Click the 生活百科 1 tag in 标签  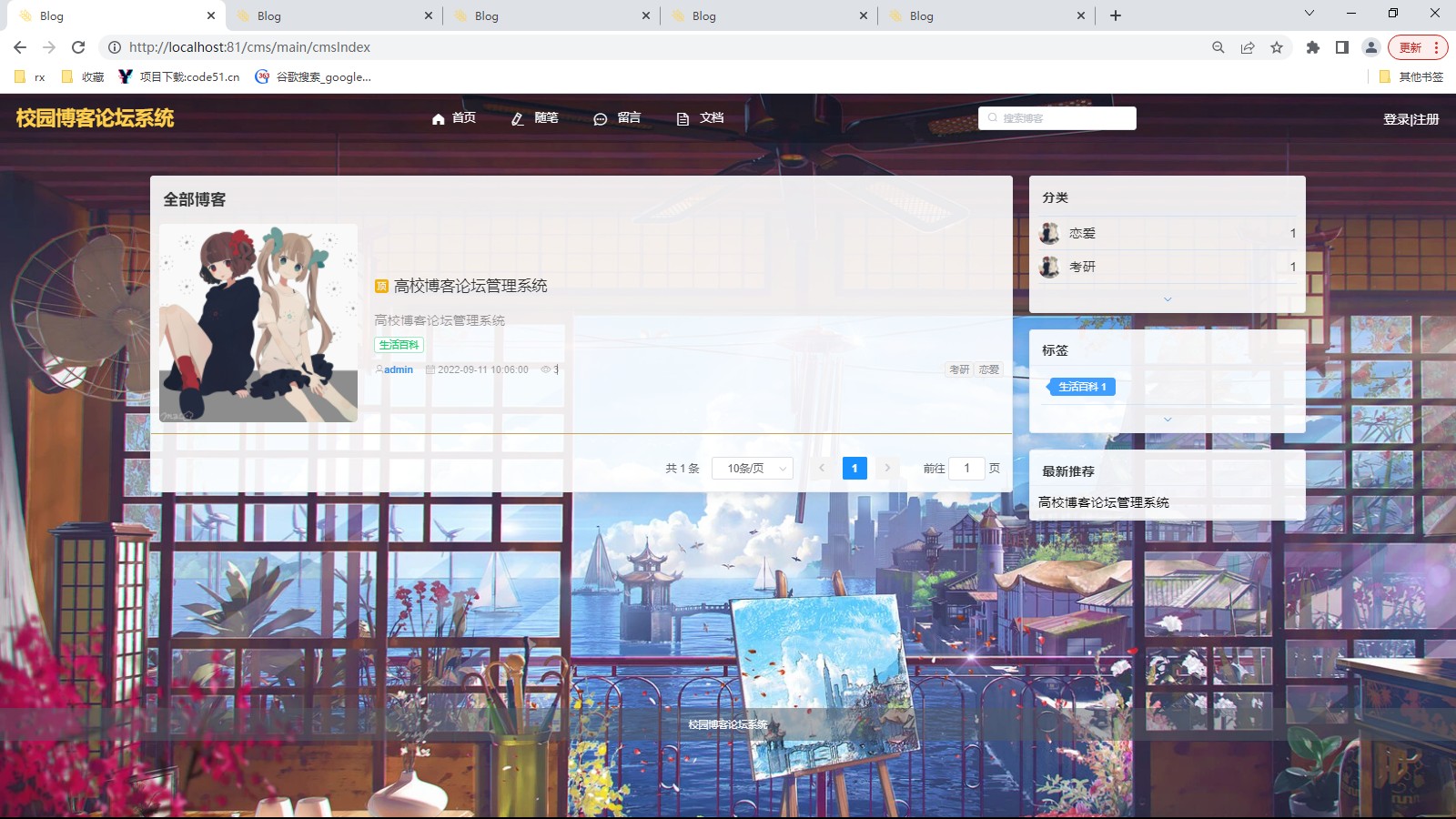click(1081, 387)
